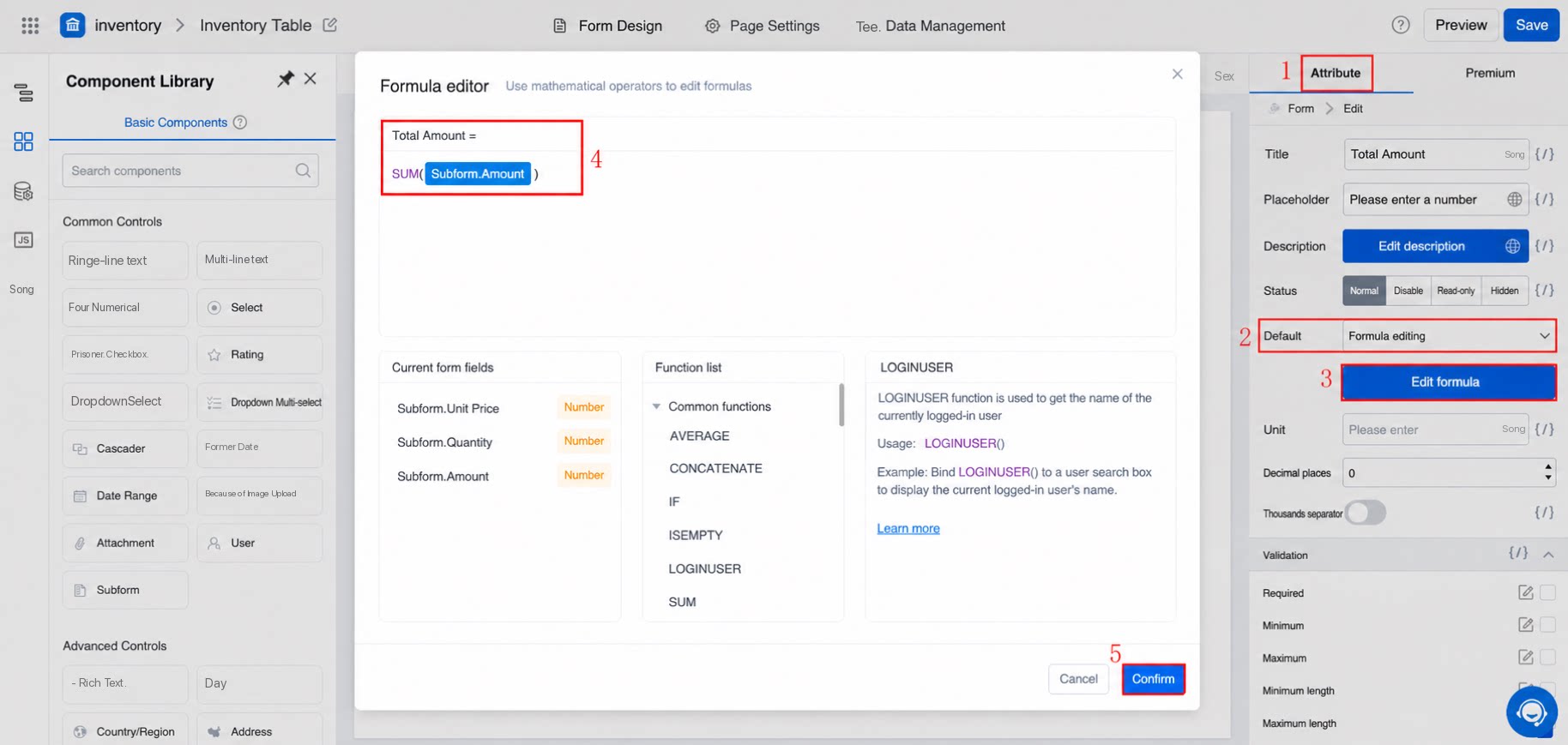This screenshot has height=745, width=1568.
Task: Open the outline tree sidebar icon
Action: pos(24,93)
